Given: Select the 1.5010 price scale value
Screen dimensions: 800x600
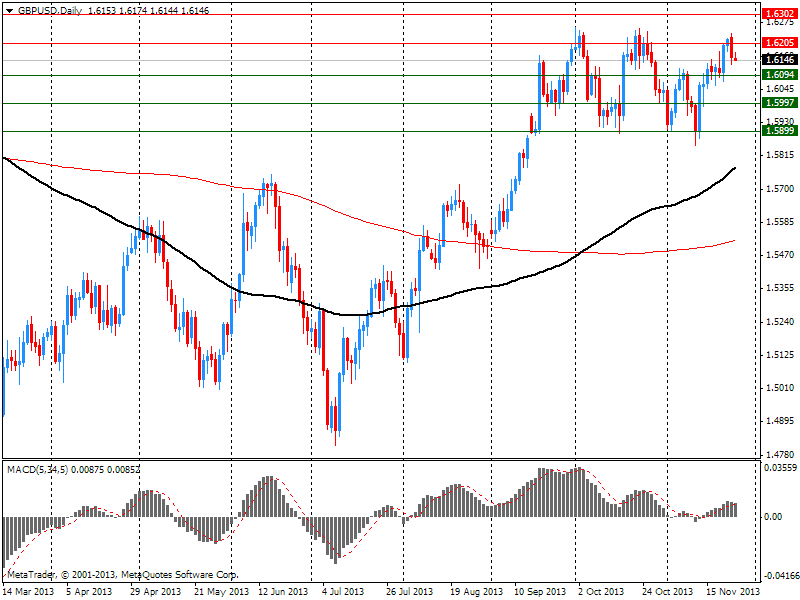Looking at the screenshot, I should 781,388.
